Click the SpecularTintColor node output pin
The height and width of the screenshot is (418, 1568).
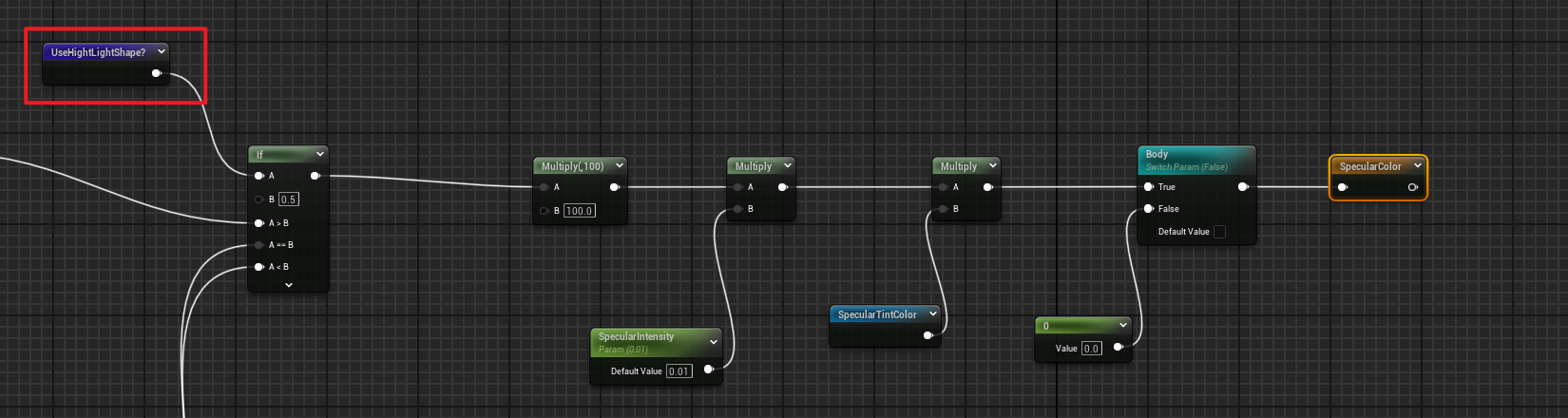[928, 334]
